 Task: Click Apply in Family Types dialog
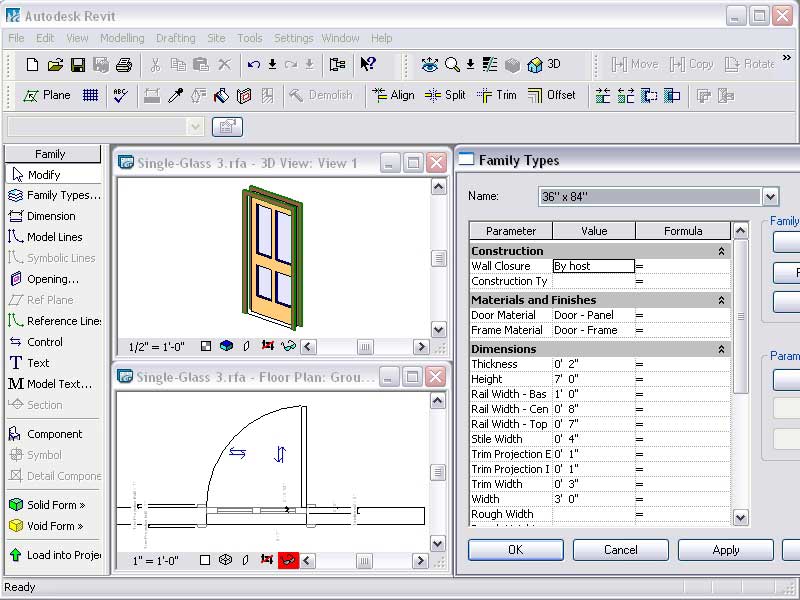726,550
